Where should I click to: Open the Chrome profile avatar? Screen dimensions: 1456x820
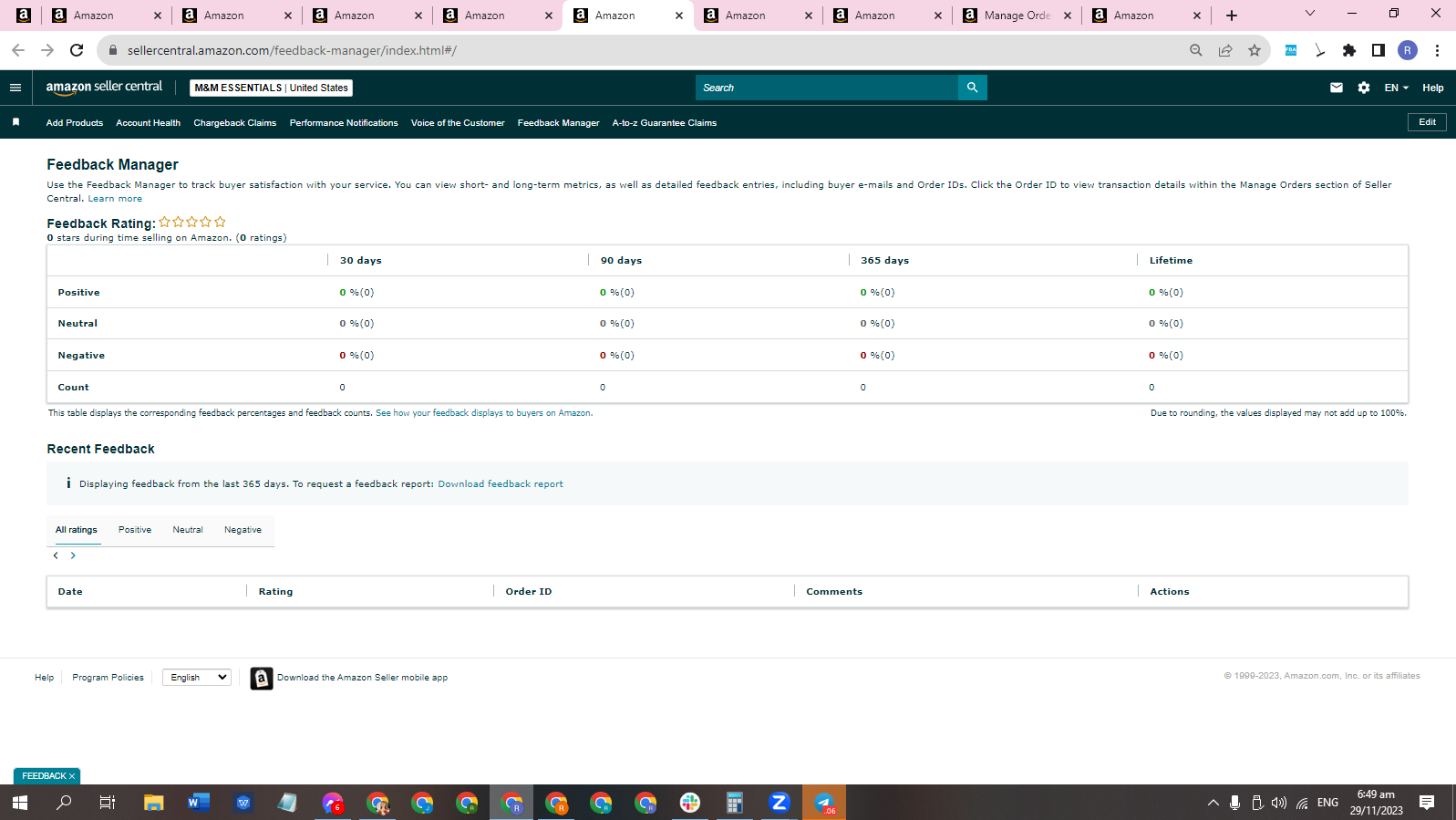[x=1408, y=50]
